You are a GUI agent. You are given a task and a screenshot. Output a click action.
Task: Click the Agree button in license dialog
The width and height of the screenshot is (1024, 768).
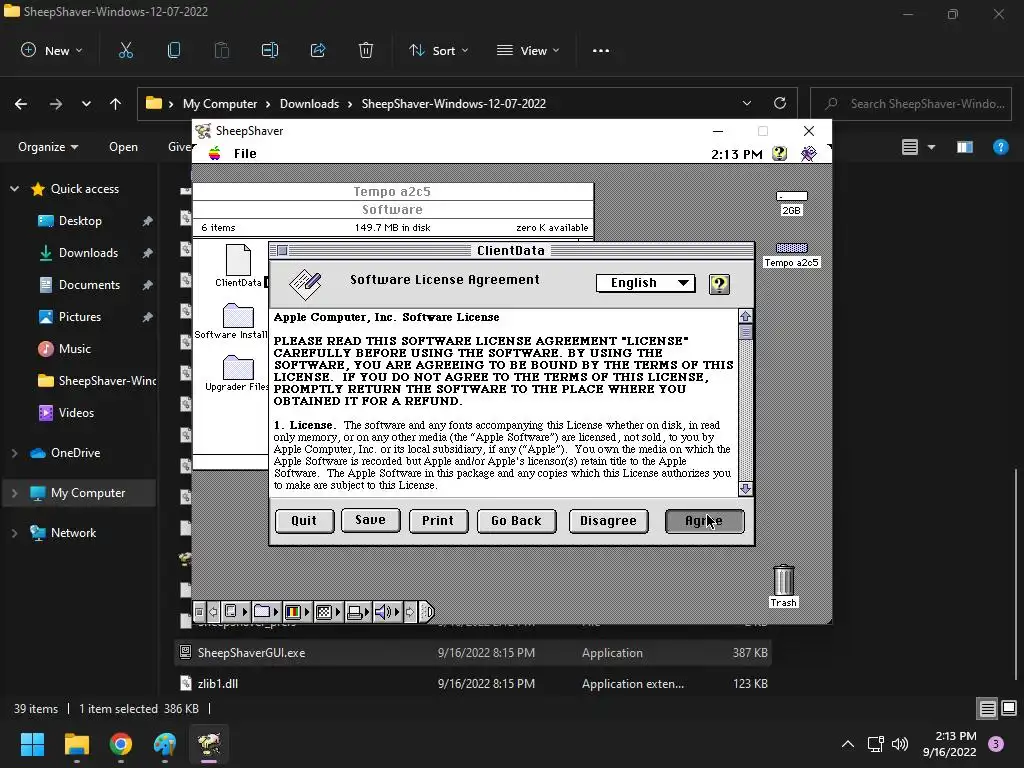[x=704, y=520]
